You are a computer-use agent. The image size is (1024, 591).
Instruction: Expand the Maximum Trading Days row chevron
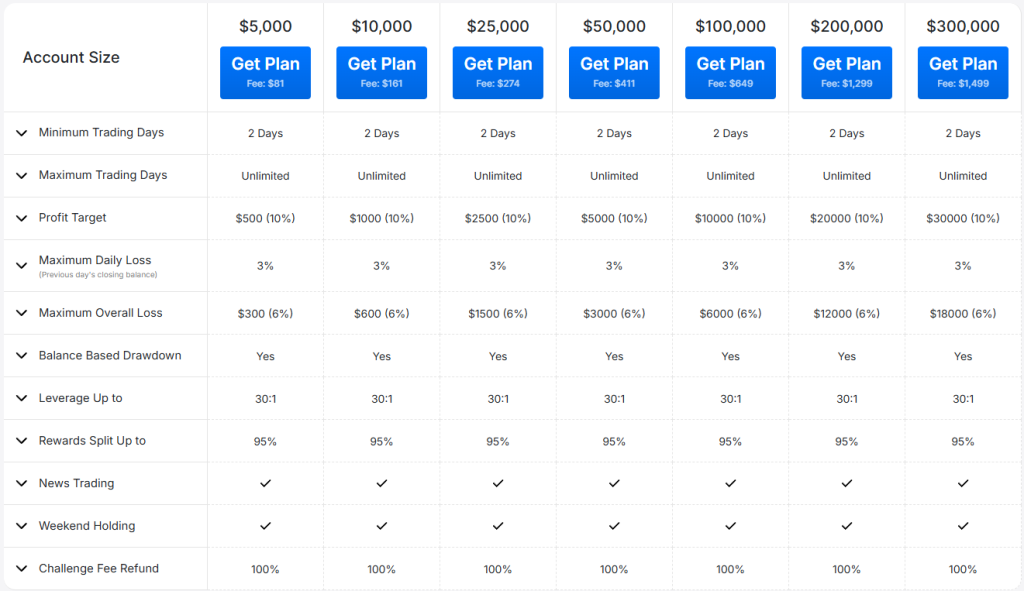21,176
